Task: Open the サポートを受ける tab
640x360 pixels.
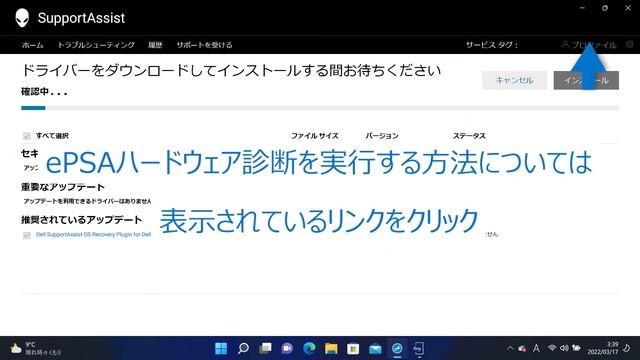Action: 204,45
